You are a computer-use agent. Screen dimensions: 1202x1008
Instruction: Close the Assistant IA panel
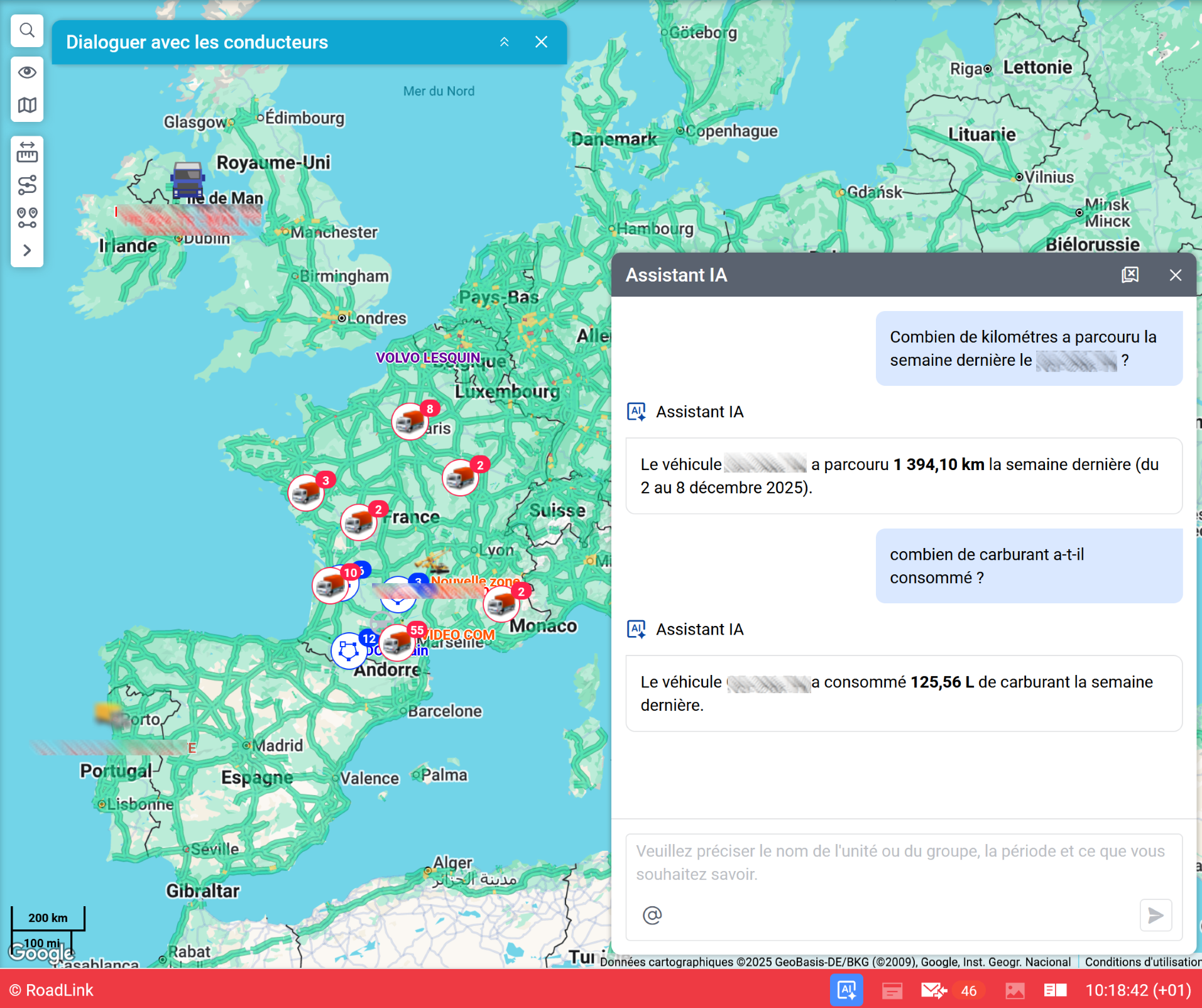[1175, 275]
